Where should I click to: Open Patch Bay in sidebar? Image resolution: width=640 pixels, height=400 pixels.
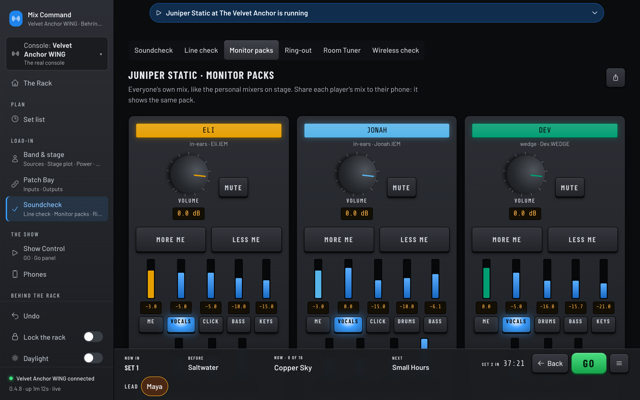click(57, 184)
